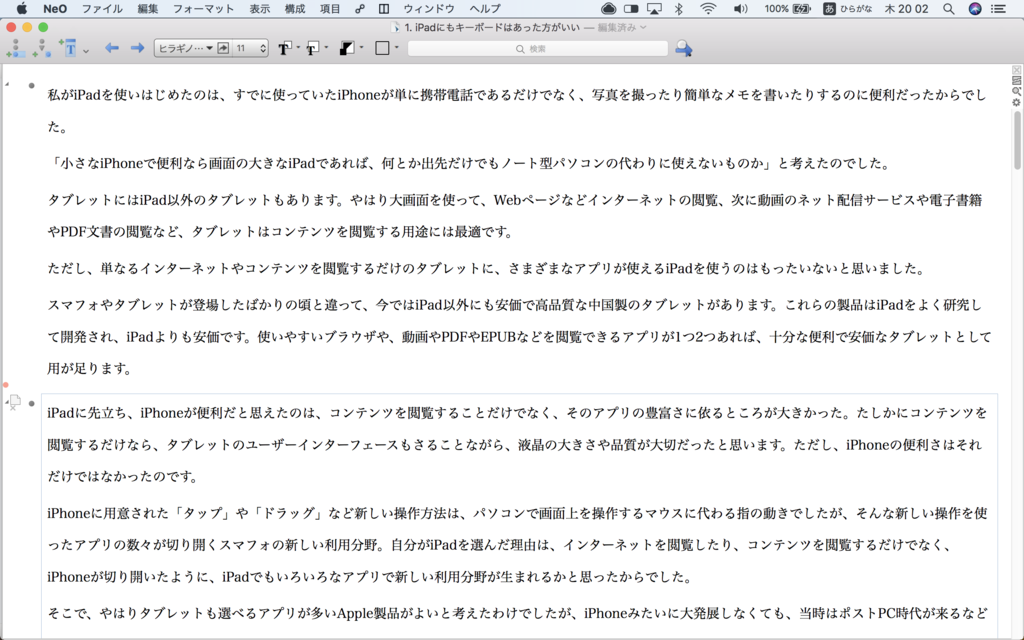Click the empty square border swatch
The image size is (1024, 640).
tap(383, 48)
